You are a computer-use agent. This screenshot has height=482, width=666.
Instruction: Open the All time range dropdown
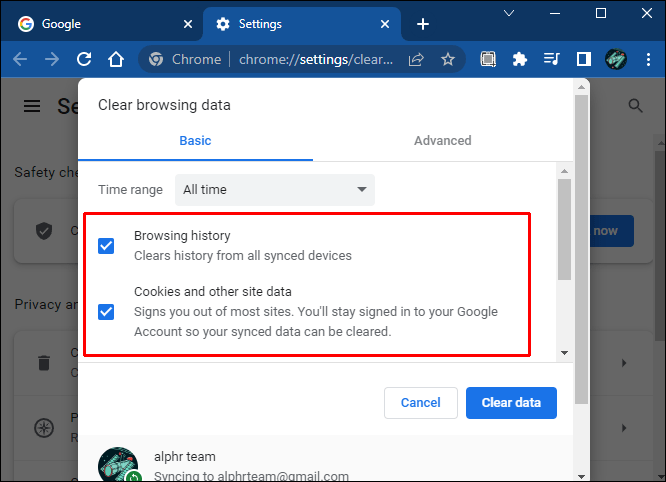pyautogui.click(x=275, y=189)
